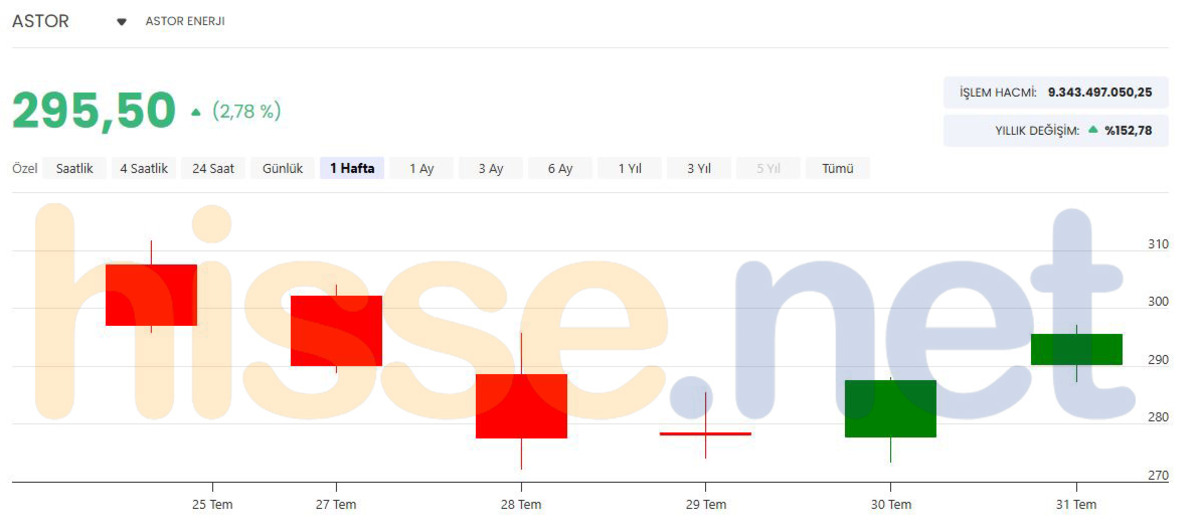
Task: Switch to 4 Saatlik timeframe
Action: pos(144,168)
